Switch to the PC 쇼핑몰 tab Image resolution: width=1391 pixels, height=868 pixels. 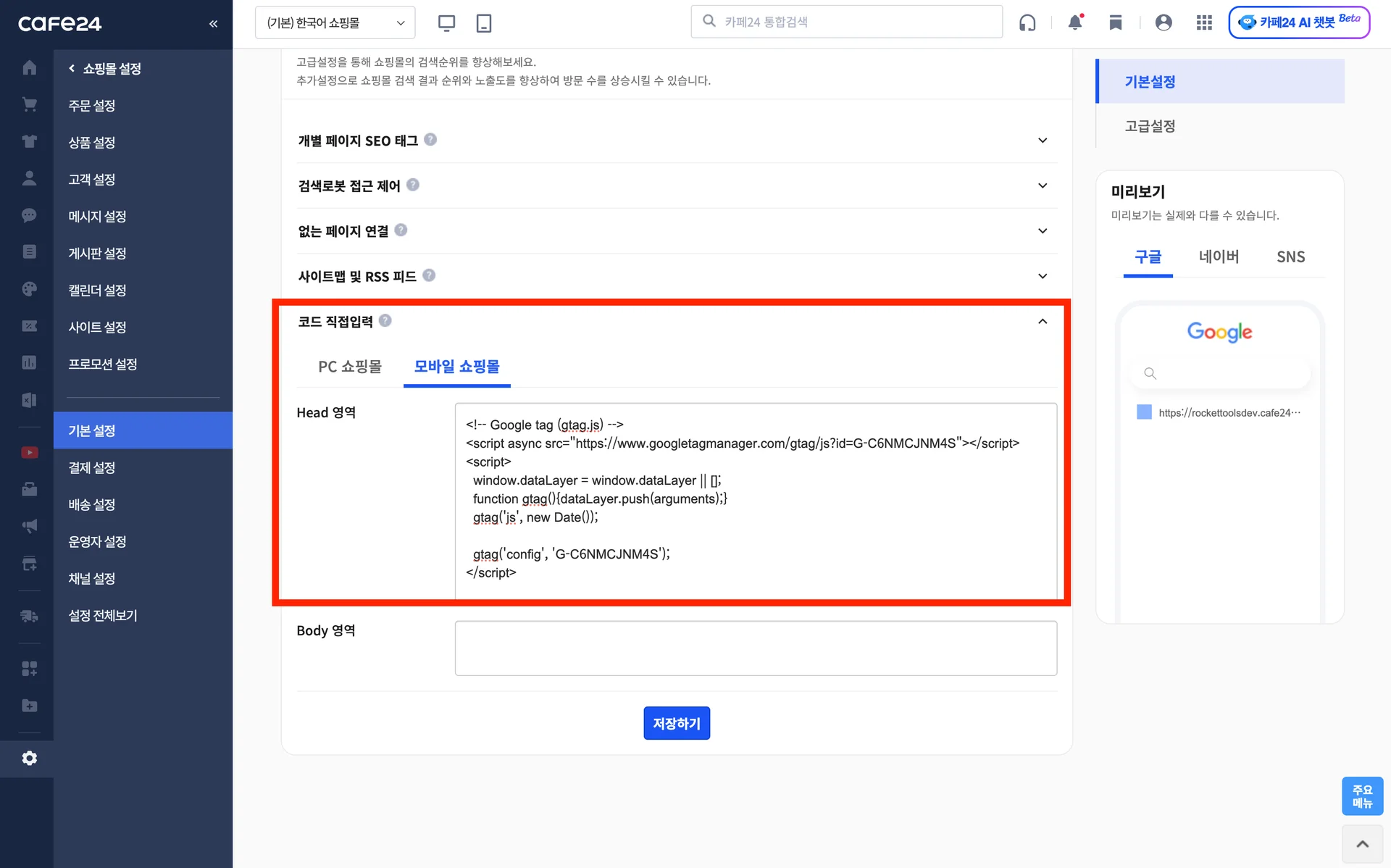pyautogui.click(x=350, y=367)
